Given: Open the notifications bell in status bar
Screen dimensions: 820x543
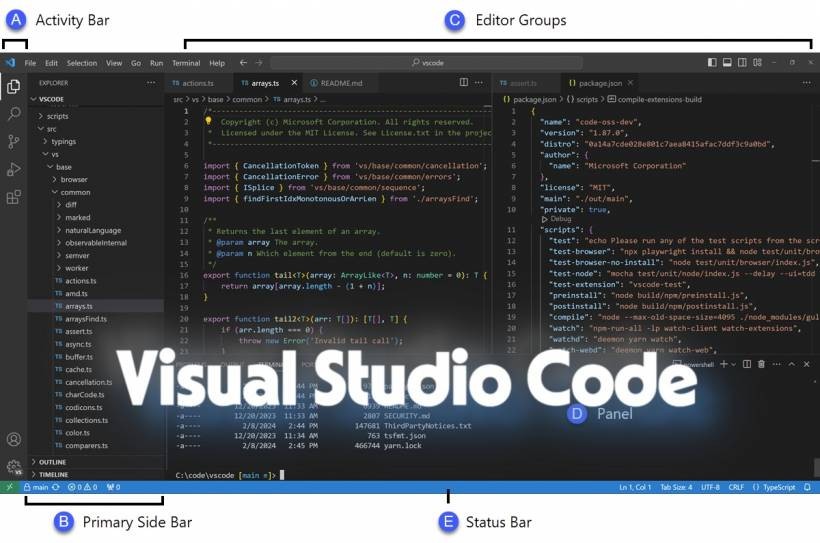Looking at the screenshot, I should click(807, 487).
